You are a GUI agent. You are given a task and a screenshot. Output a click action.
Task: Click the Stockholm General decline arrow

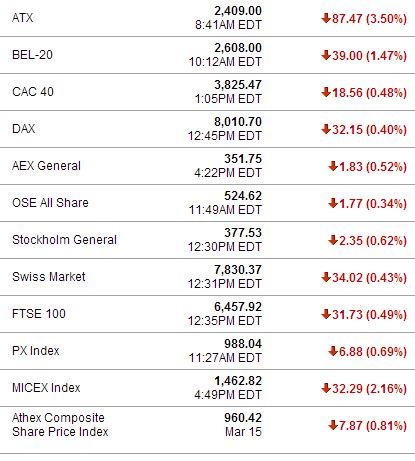333,240
